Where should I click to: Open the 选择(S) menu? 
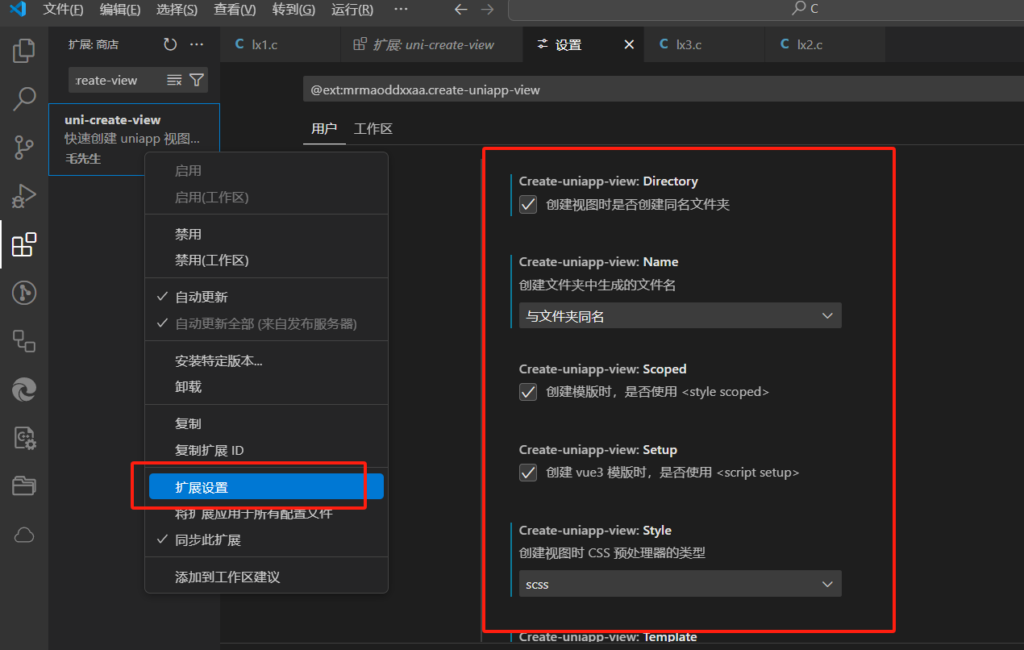click(x=177, y=10)
